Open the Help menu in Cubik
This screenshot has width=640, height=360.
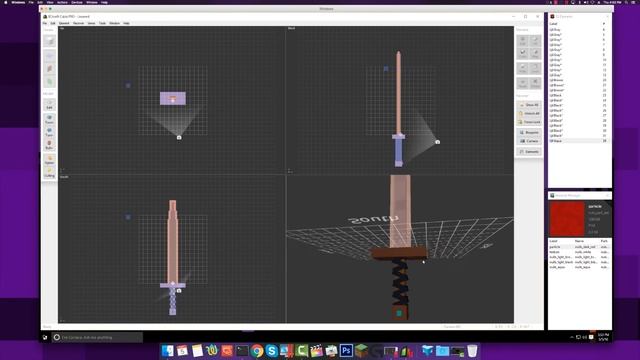tap(127, 23)
